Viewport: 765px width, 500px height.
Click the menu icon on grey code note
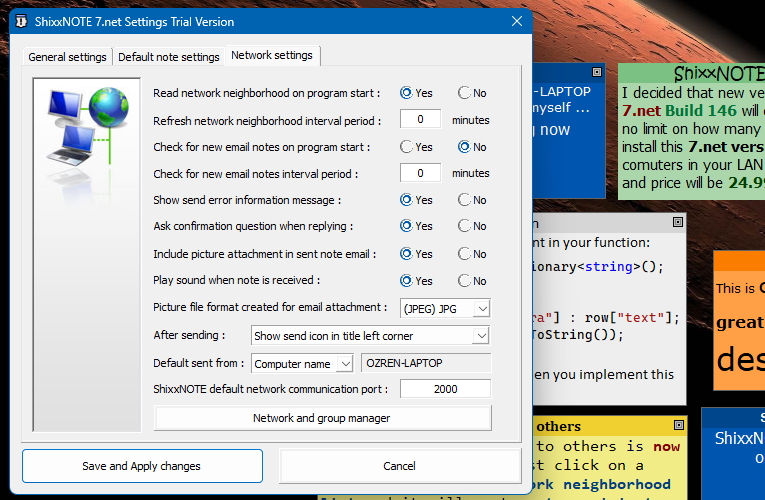[x=678, y=222]
